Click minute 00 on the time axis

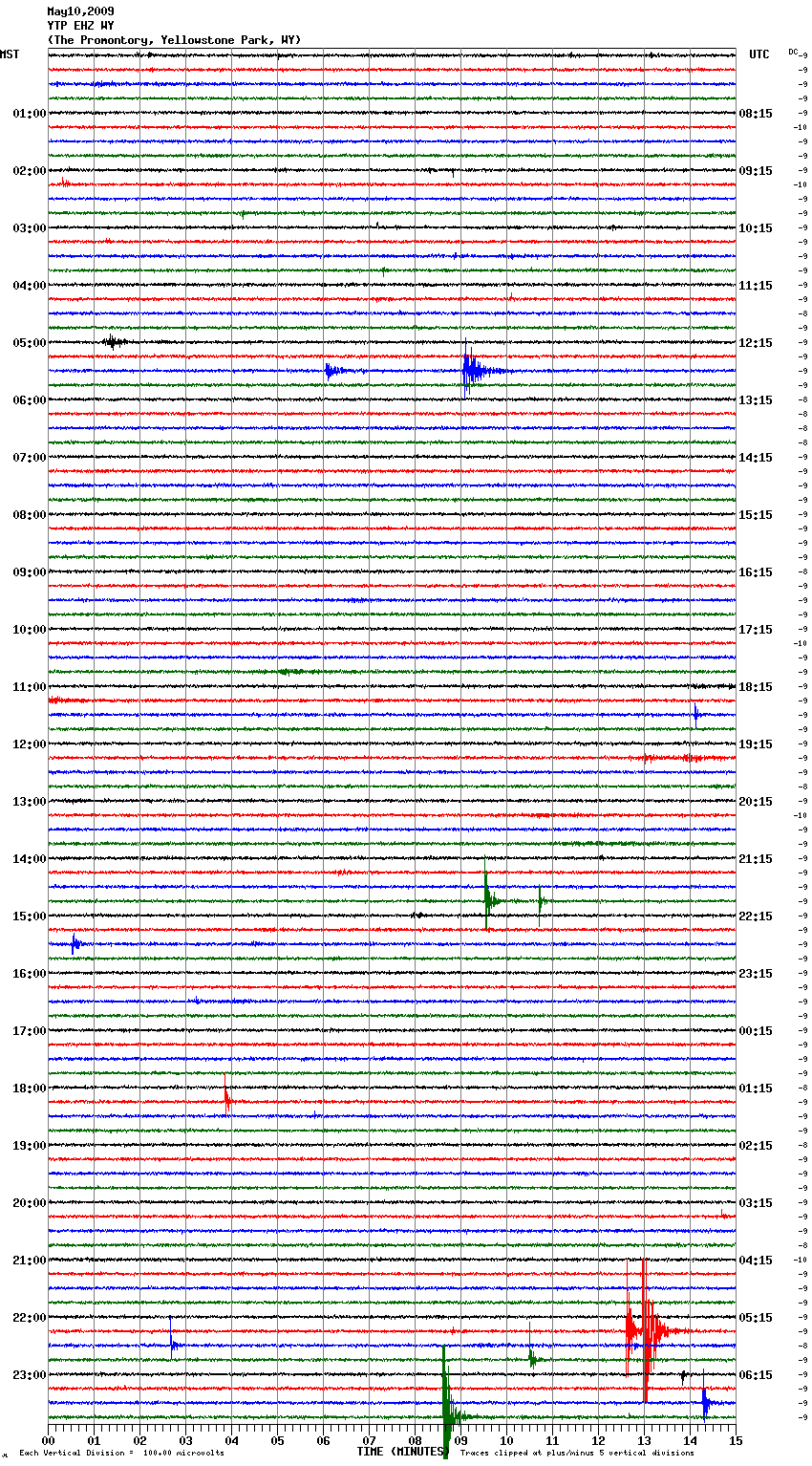coord(48,1440)
